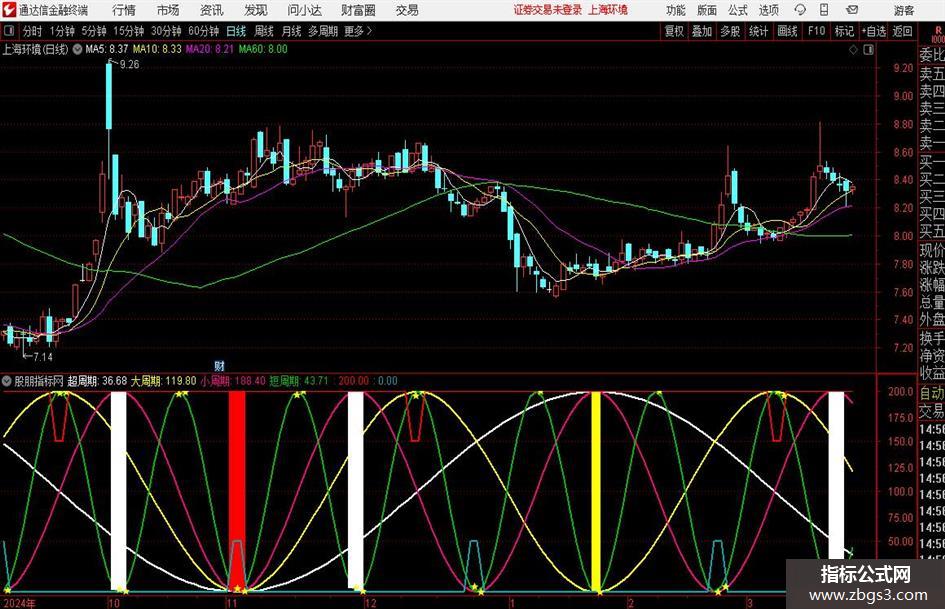Click the MA5: 8.37 indicator label
The height and width of the screenshot is (609, 945).
(107, 49)
